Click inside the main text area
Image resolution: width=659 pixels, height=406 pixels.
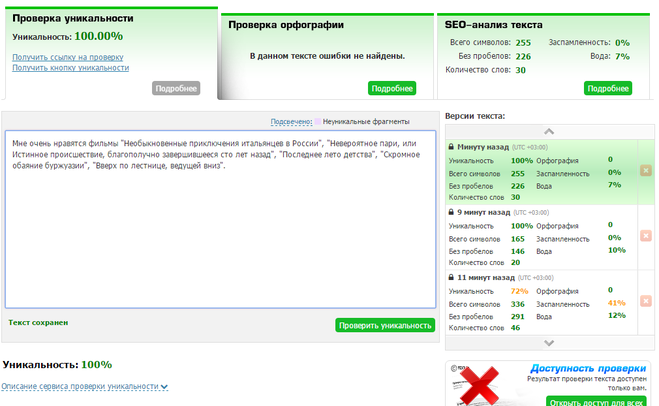[220, 219]
